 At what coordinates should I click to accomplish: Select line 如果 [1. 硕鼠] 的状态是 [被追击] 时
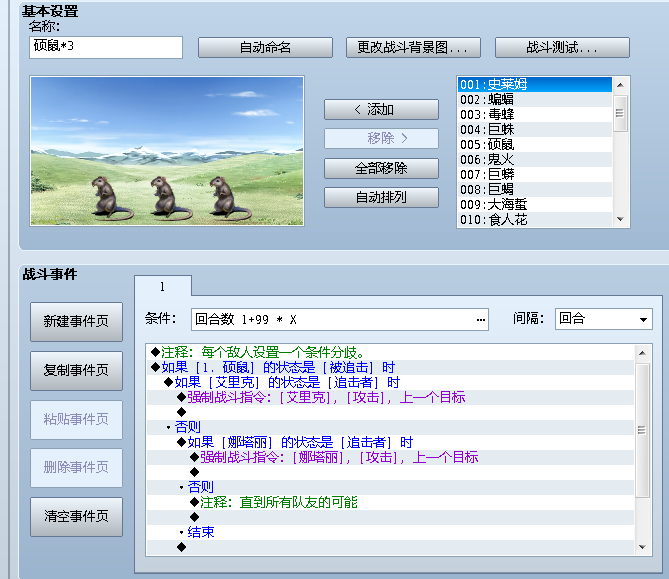coord(390,367)
